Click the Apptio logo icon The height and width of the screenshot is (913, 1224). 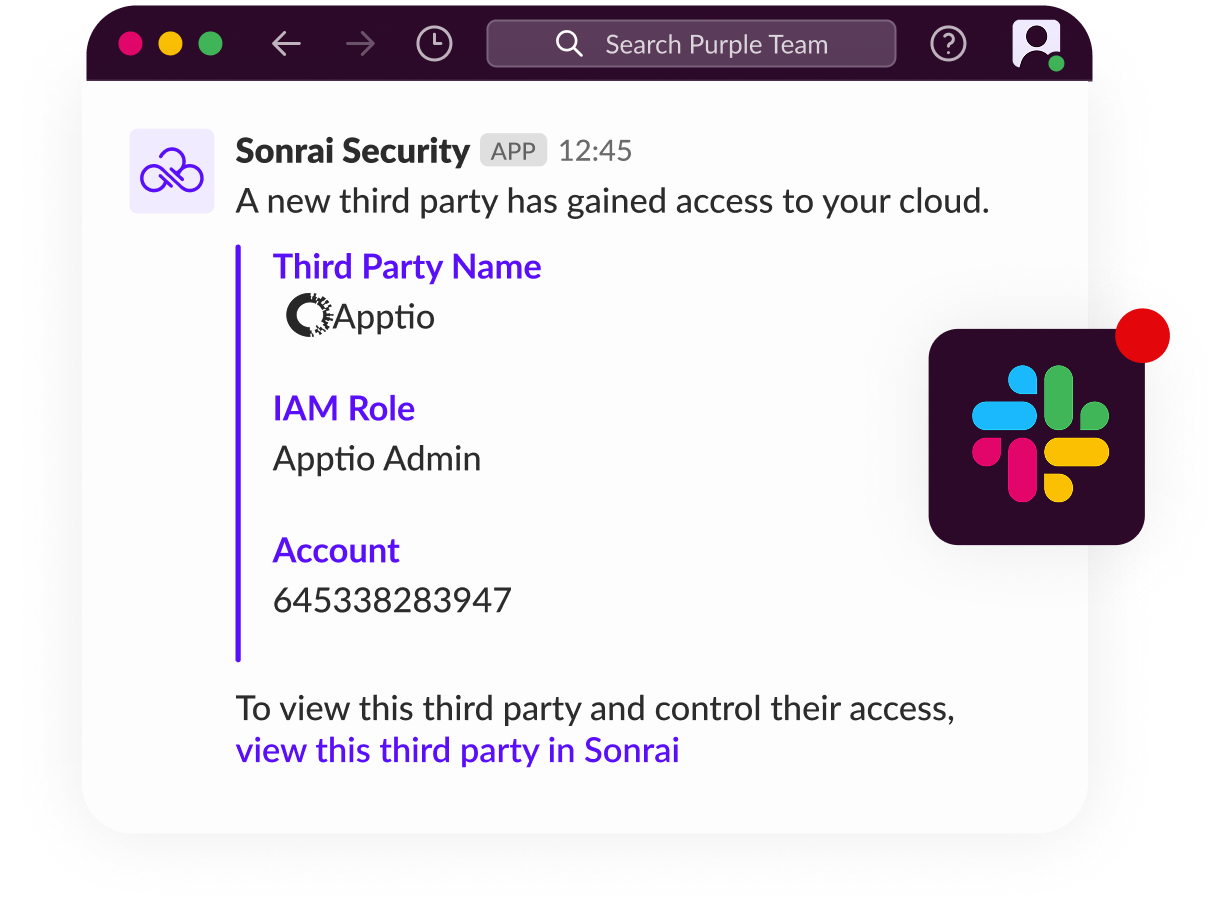(309, 315)
